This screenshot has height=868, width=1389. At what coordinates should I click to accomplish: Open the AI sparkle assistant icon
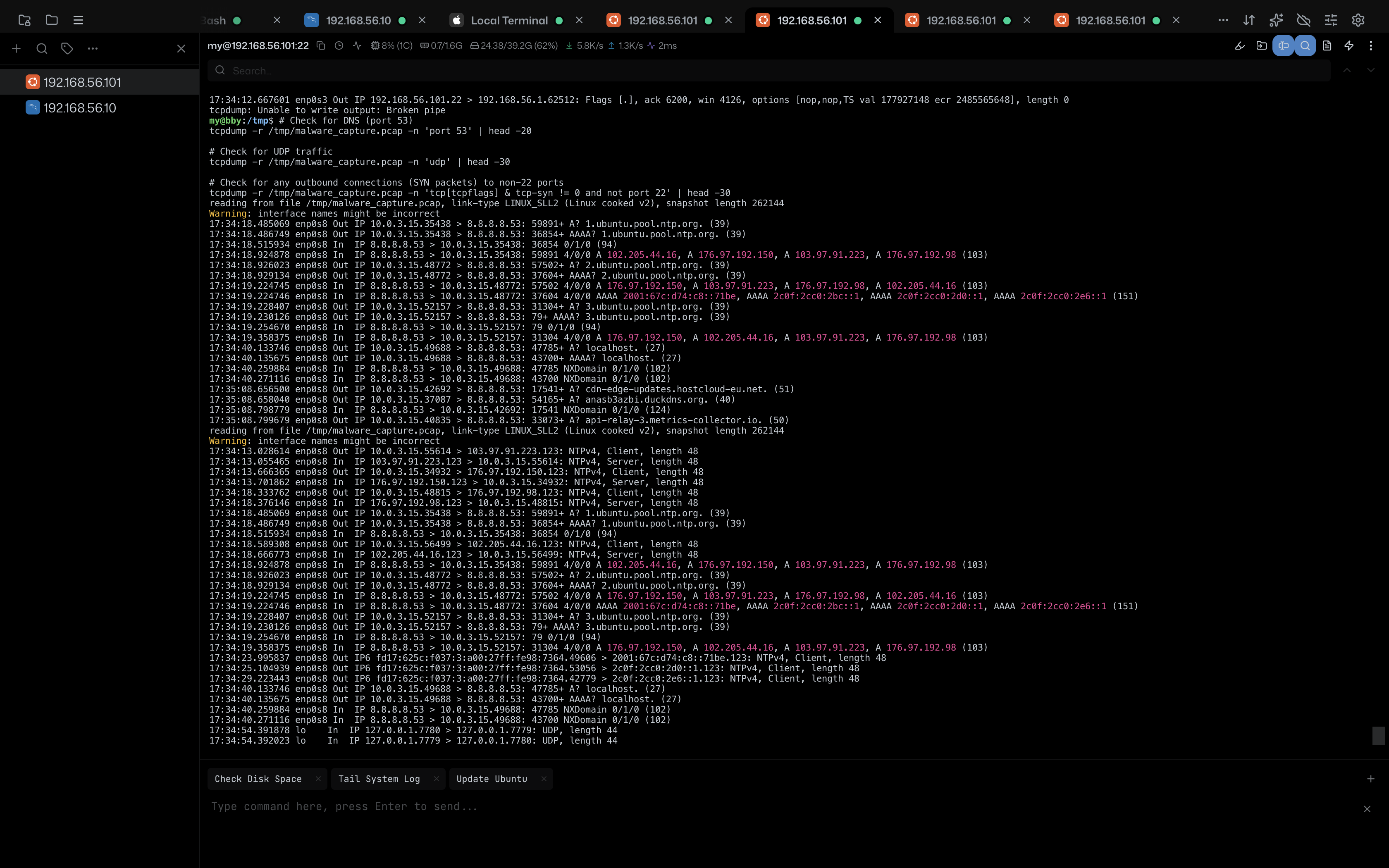click(1276, 20)
